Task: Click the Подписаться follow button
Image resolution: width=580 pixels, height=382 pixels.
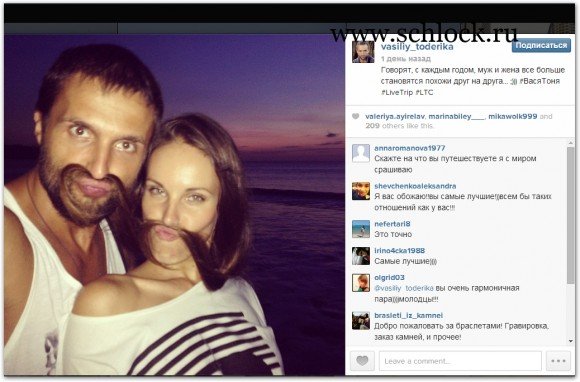Action: (541, 45)
